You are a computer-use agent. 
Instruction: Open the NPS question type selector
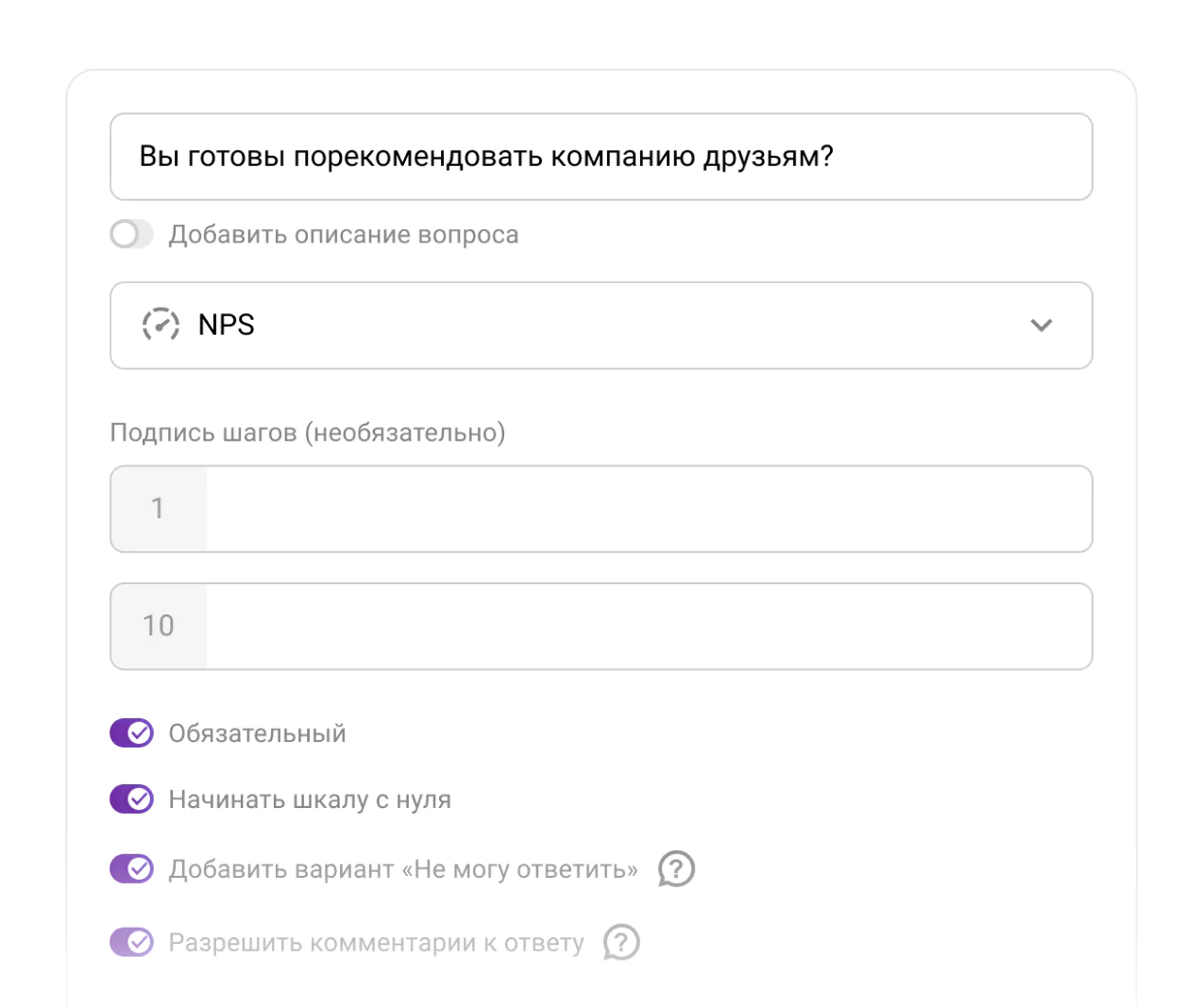coord(601,325)
